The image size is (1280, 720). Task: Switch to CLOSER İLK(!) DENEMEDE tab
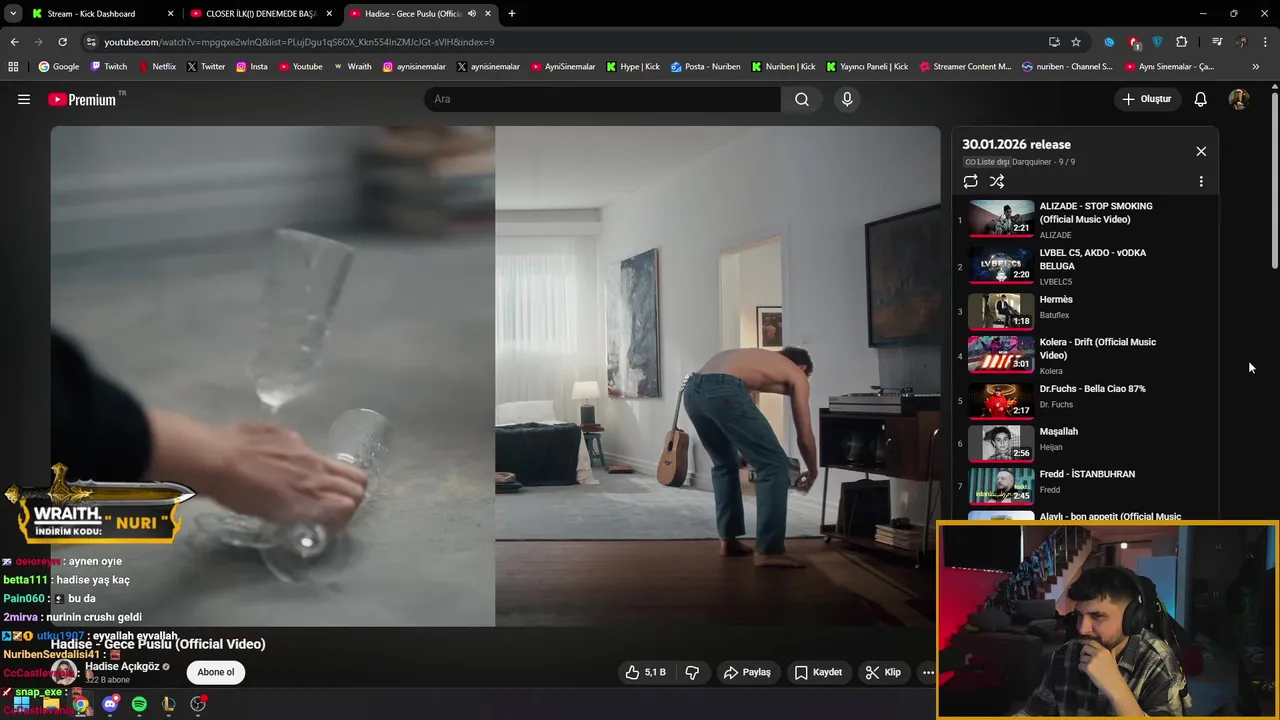tap(261, 14)
